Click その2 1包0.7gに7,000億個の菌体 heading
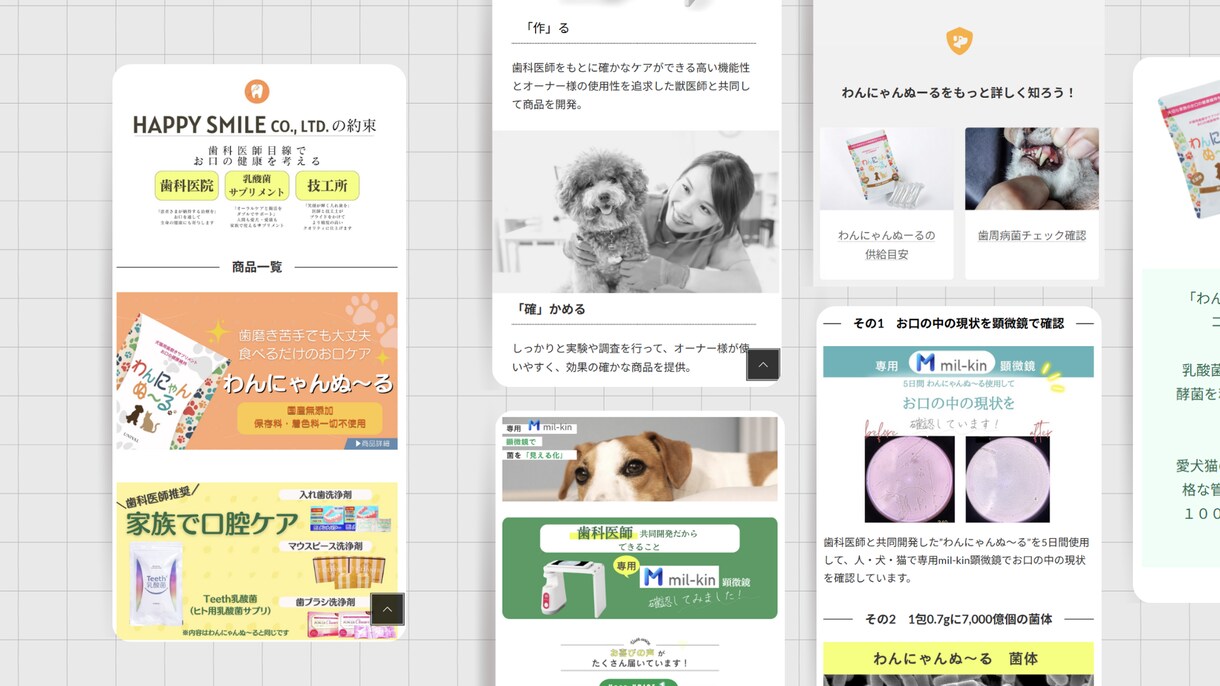The image size is (1220, 686). tap(958, 619)
